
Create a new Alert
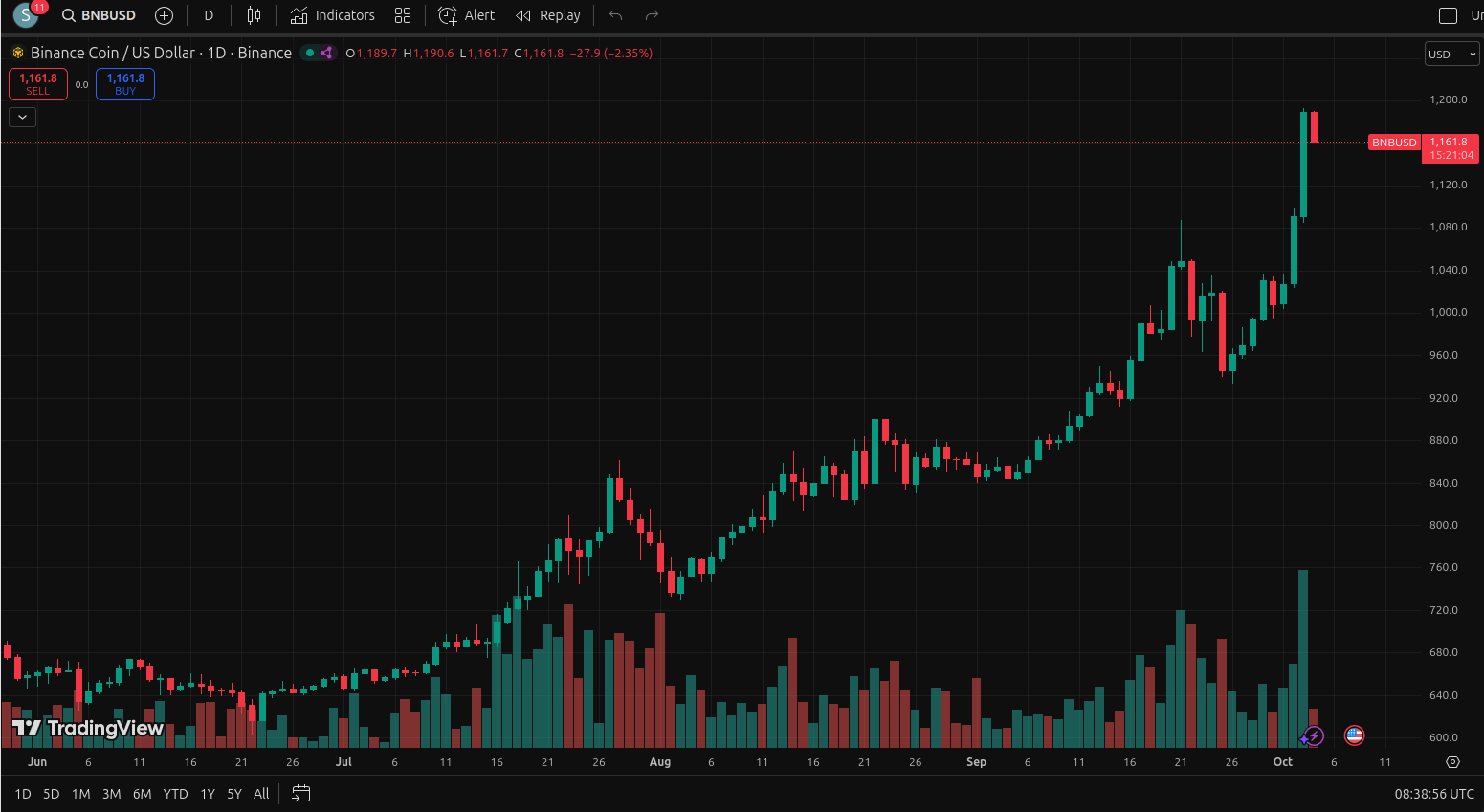[467, 15]
